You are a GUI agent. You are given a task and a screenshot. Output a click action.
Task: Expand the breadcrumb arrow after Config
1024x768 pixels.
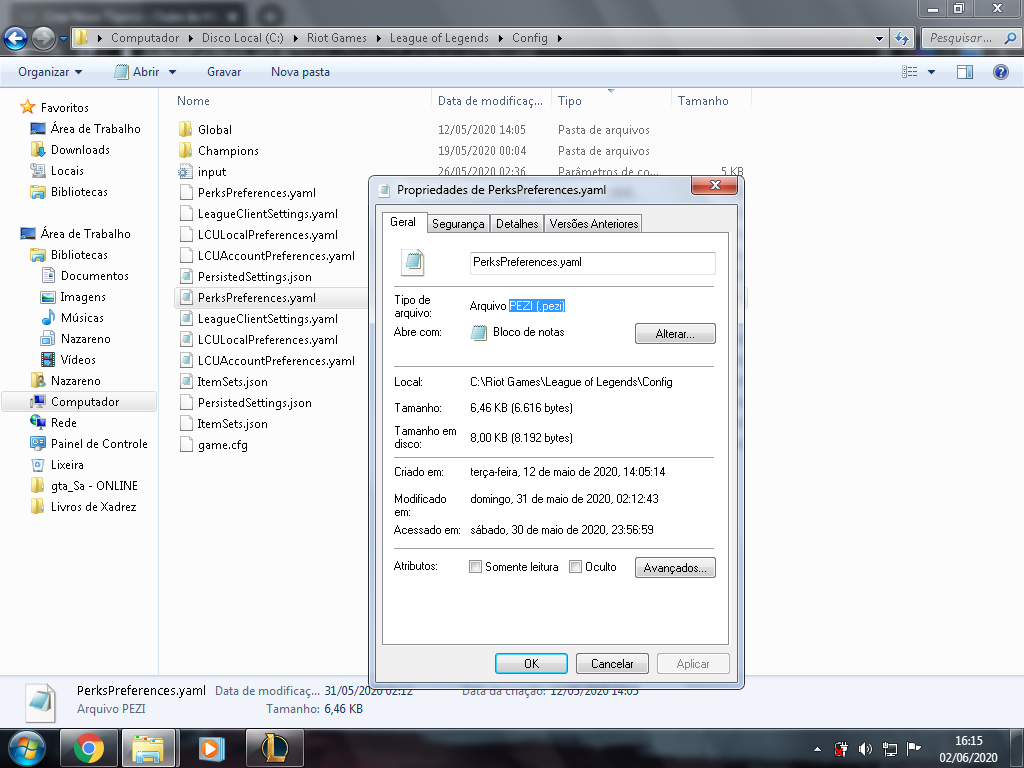(560, 39)
